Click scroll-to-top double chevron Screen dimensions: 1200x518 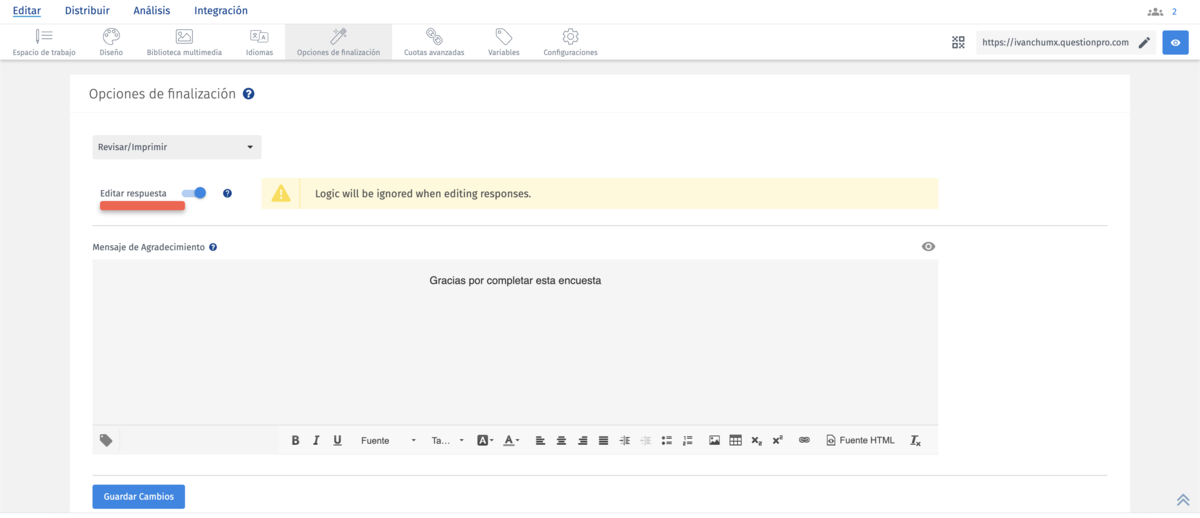1182,499
